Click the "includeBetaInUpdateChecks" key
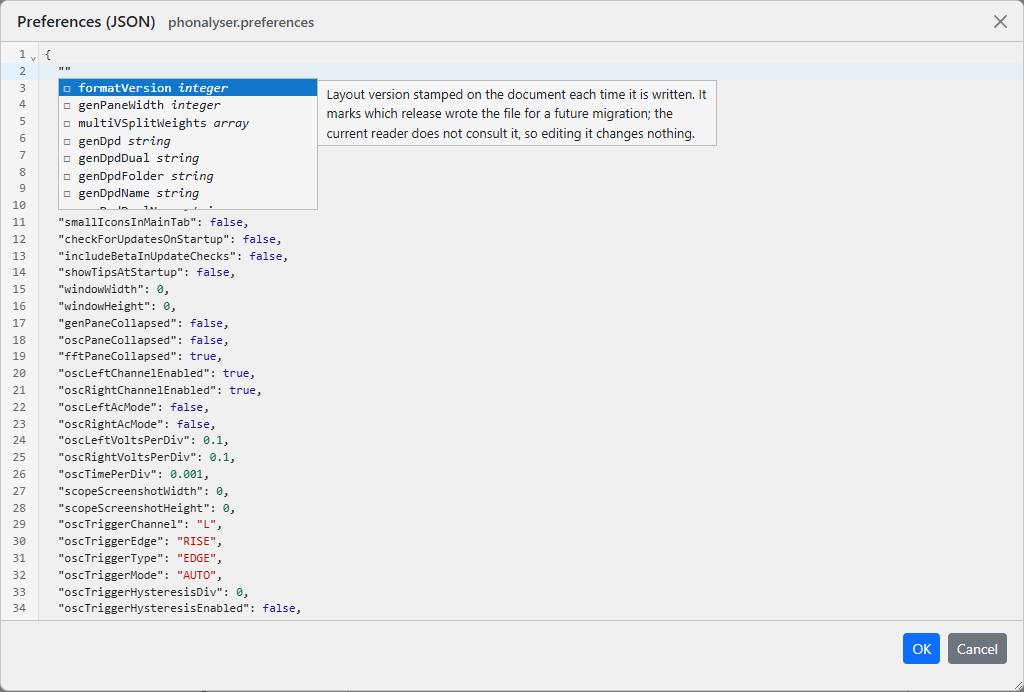Viewport: 1024px width, 692px height. 147,256
